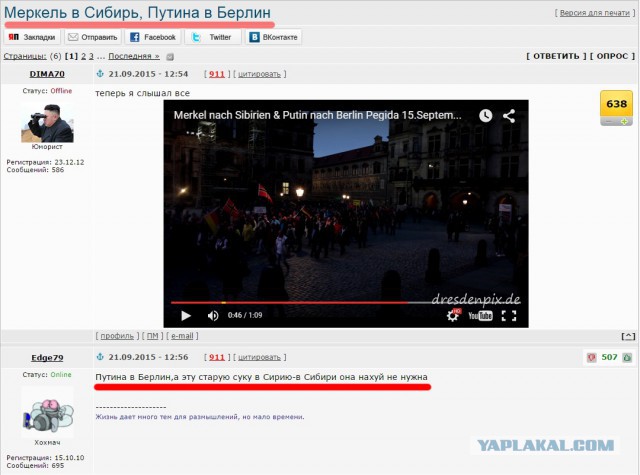
Task: Share the thread on Facebook
Action: point(153,37)
